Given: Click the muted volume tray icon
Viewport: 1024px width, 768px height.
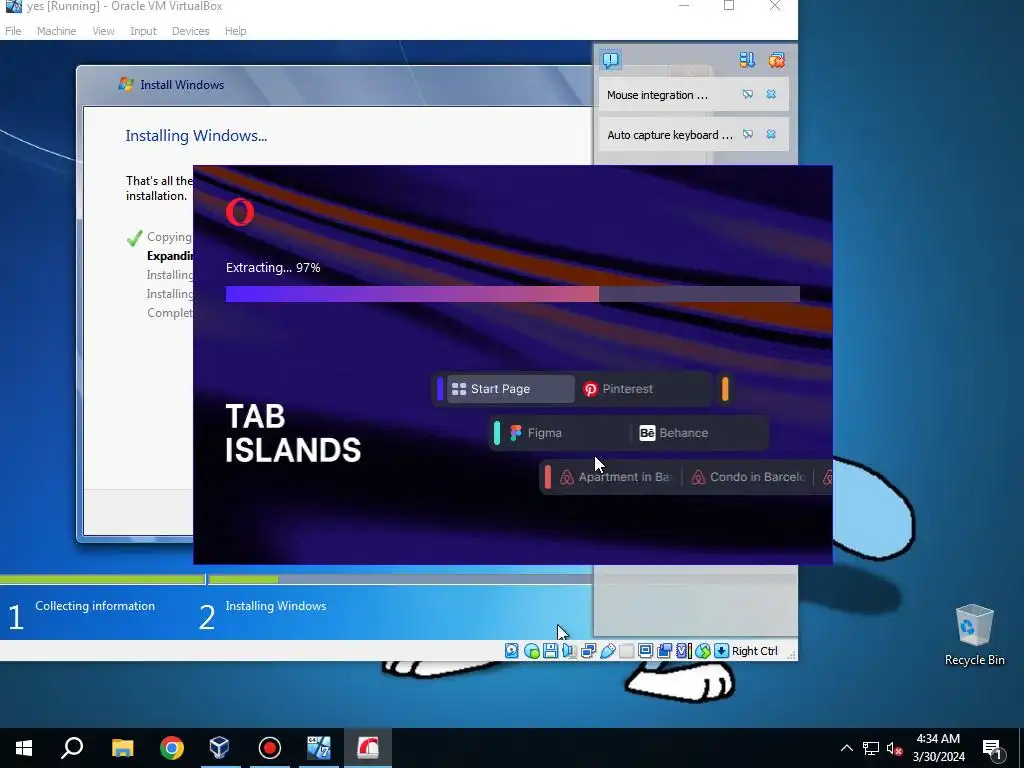Looking at the screenshot, I should click(x=895, y=748).
